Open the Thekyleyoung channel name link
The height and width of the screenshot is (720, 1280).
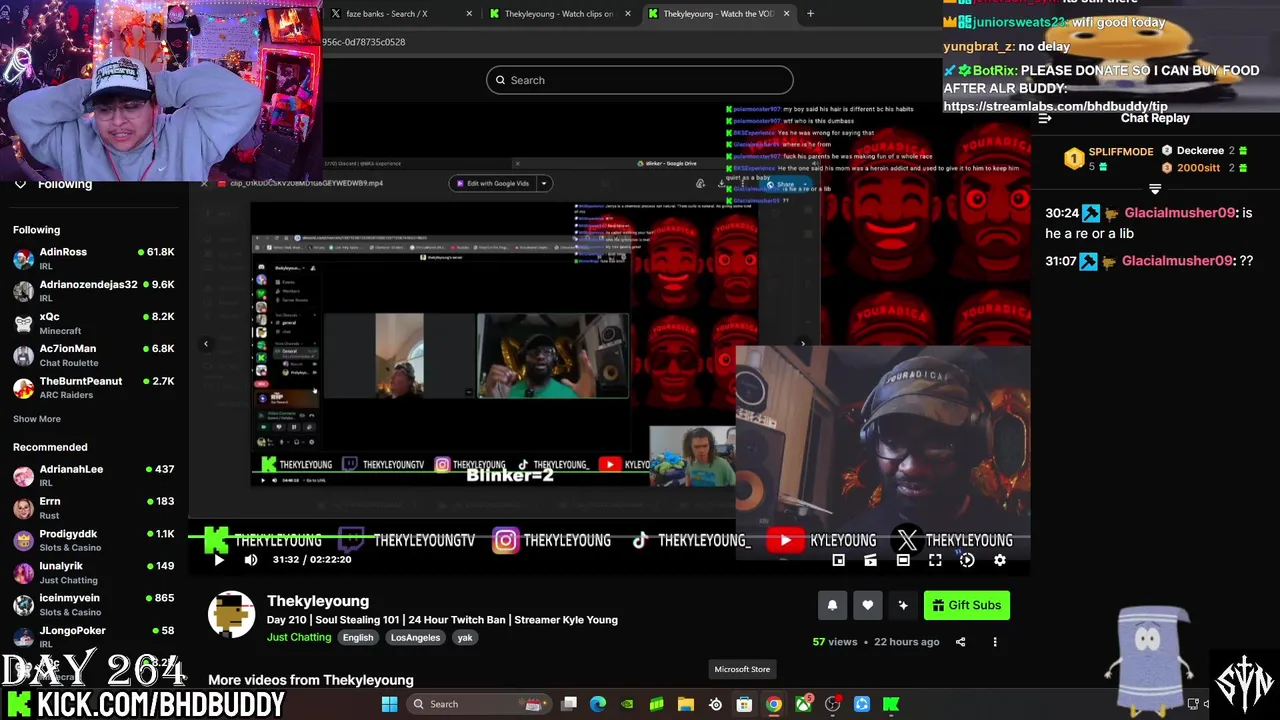(x=318, y=601)
